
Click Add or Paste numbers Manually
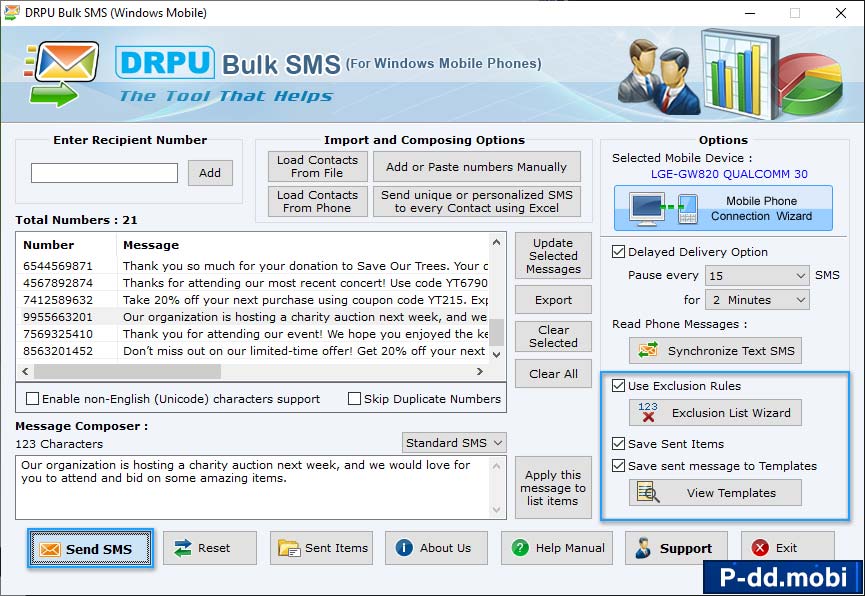point(477,166)
